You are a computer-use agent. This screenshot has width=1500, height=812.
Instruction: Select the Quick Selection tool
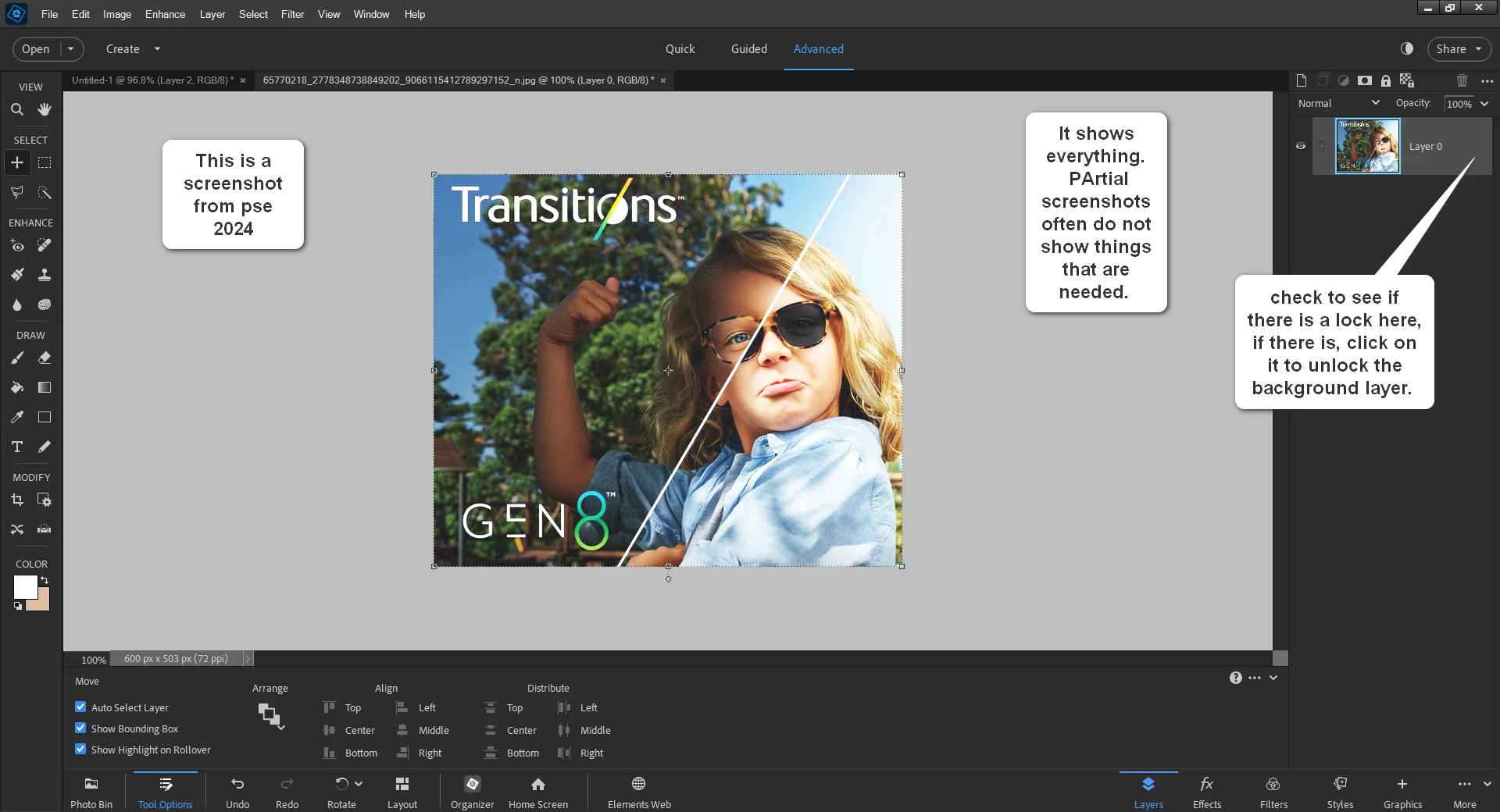(x=45, y=192)
